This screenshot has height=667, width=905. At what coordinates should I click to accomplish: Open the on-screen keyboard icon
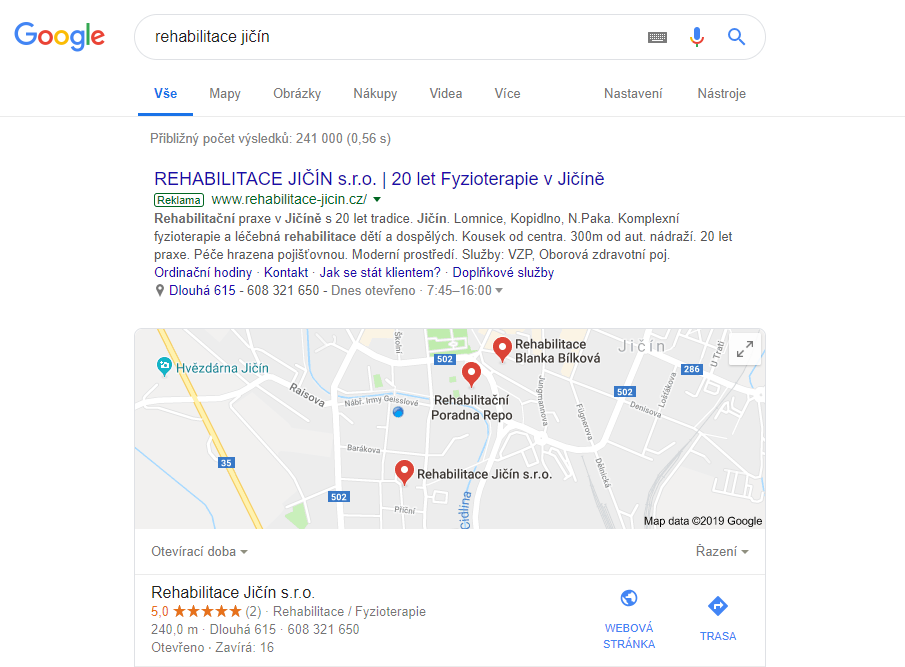click(x=657, y=38)
